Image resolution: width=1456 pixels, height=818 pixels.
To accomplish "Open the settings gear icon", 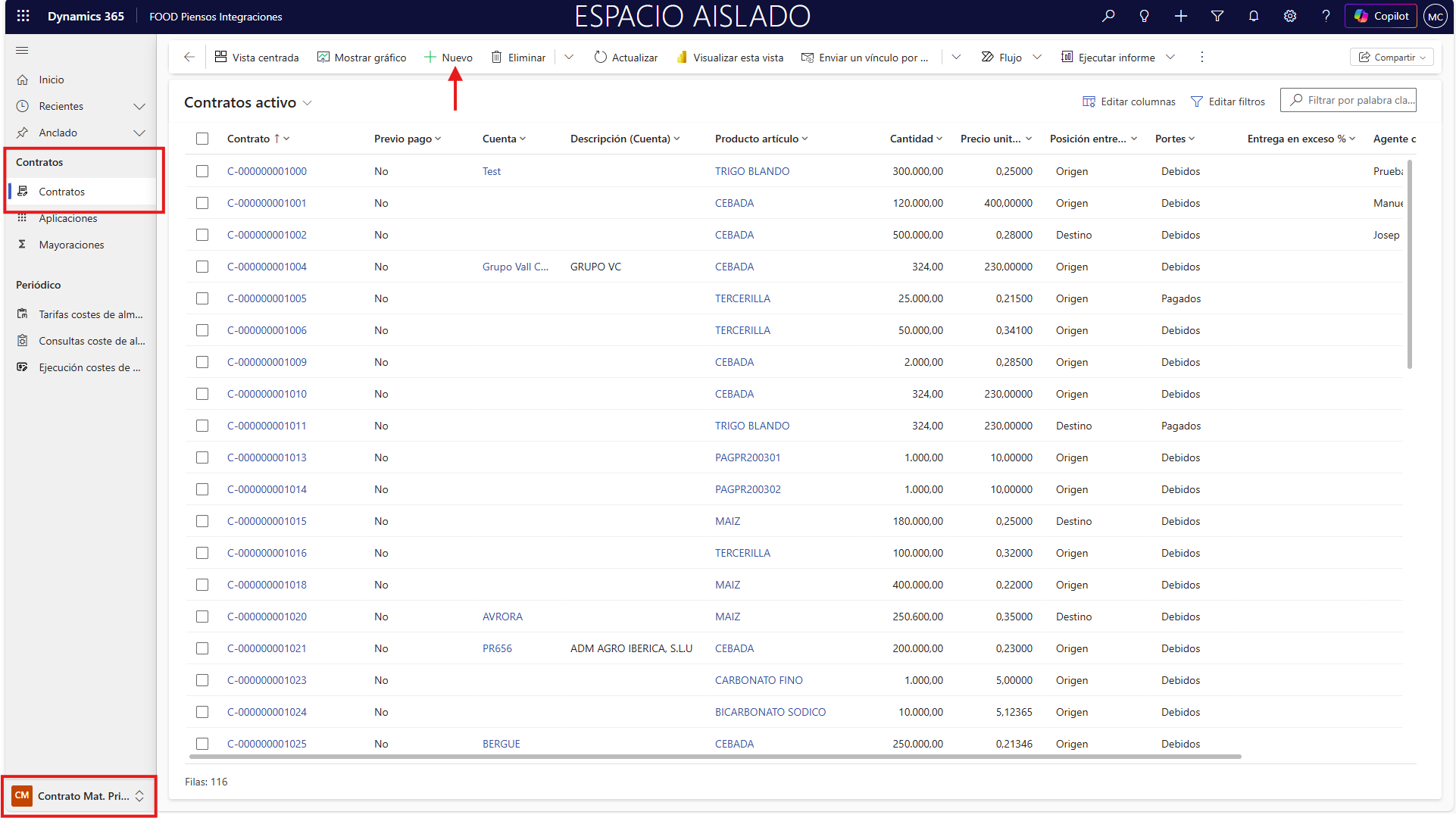I will 1289,16.
